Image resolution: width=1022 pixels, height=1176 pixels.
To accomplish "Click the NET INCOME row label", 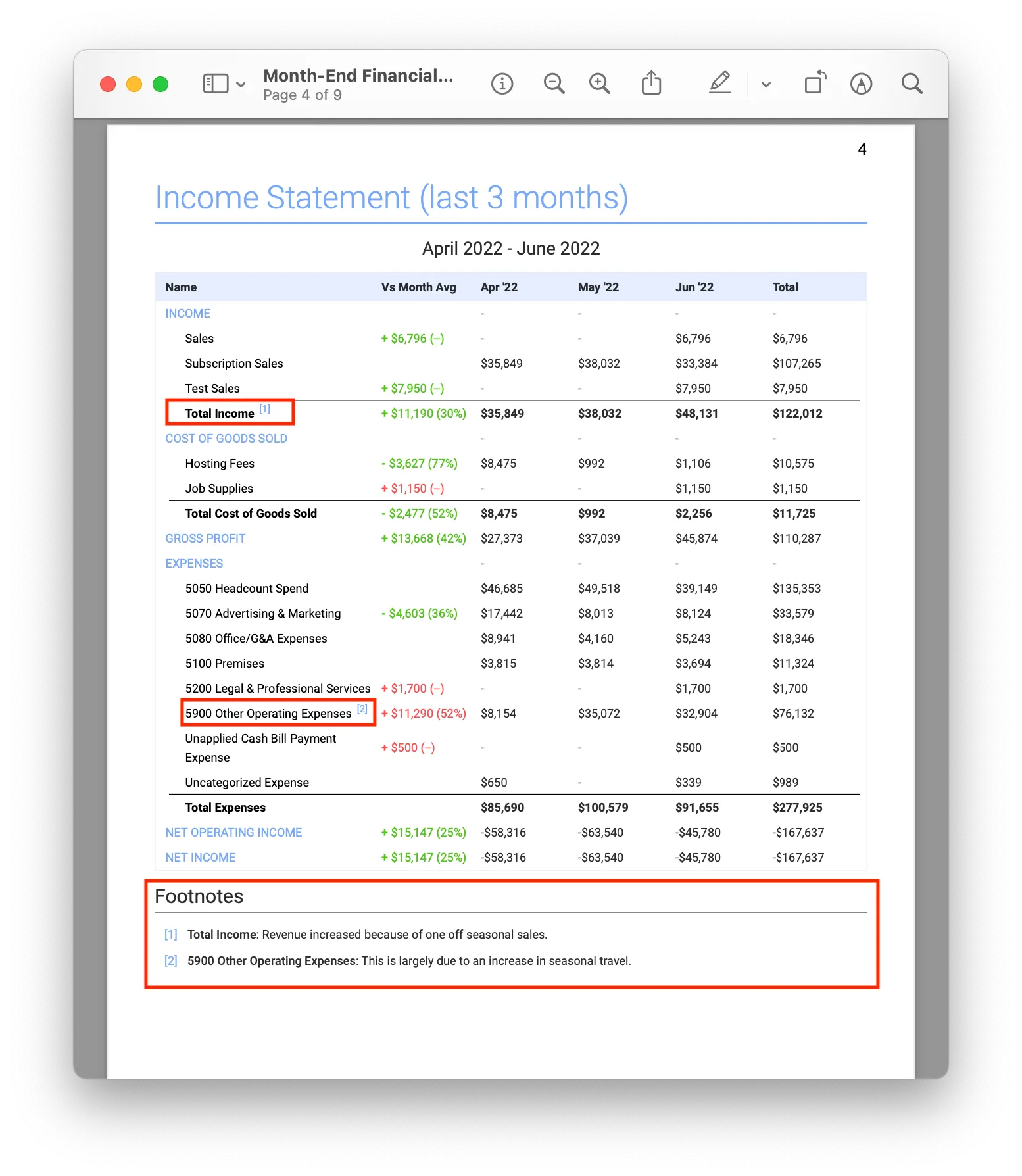I will click(x=200, y=858).
